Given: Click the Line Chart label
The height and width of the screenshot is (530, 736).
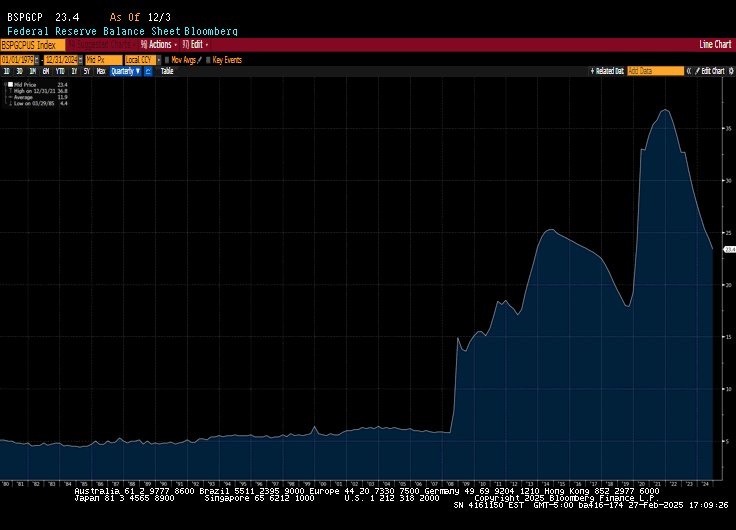Looking at the screenshot, I should coord(715,45).
